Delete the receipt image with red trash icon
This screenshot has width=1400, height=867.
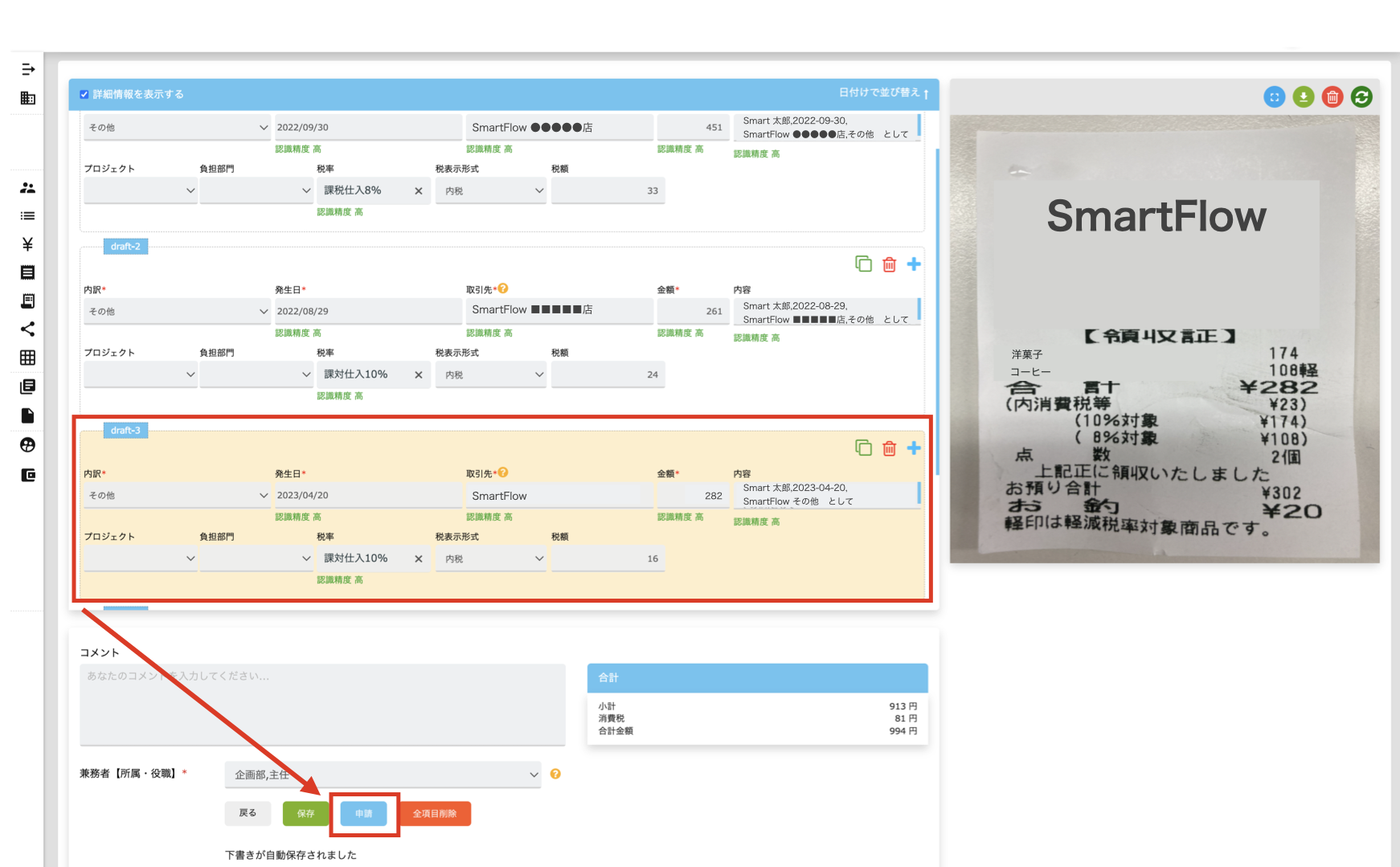coord(1332,97)
